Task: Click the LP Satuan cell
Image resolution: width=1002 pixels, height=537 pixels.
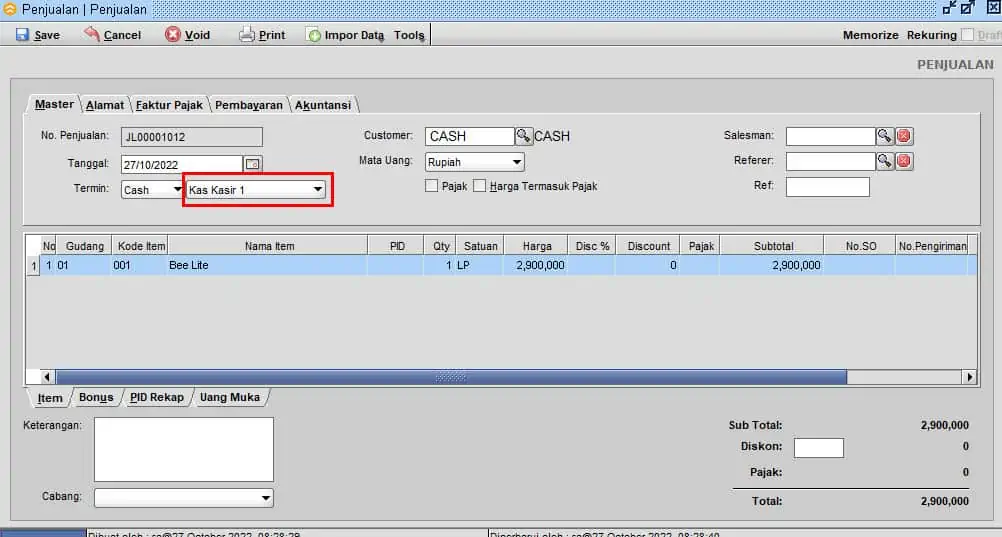Action: (480, 265)
